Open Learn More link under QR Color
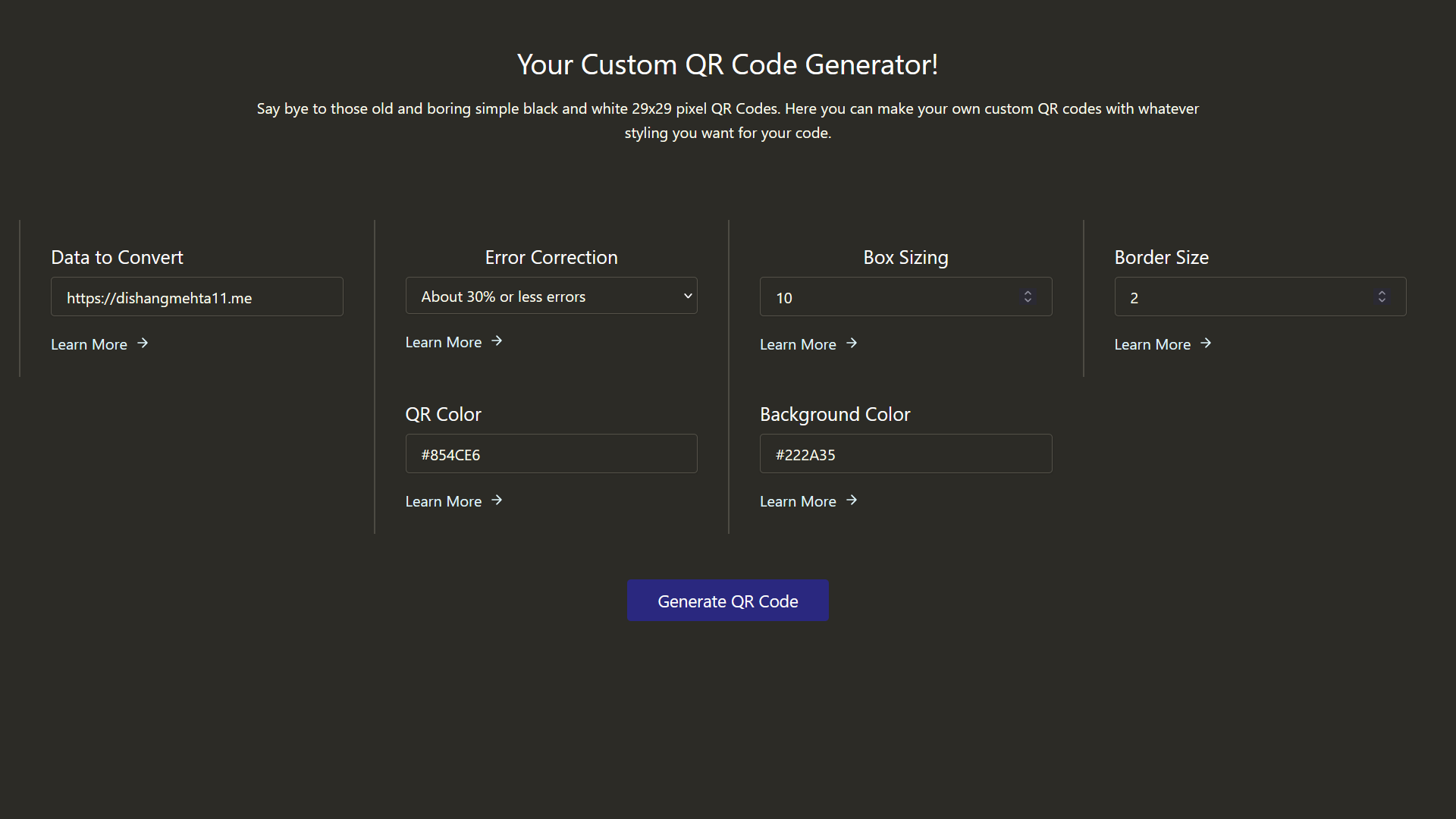 tap(444, 501)
